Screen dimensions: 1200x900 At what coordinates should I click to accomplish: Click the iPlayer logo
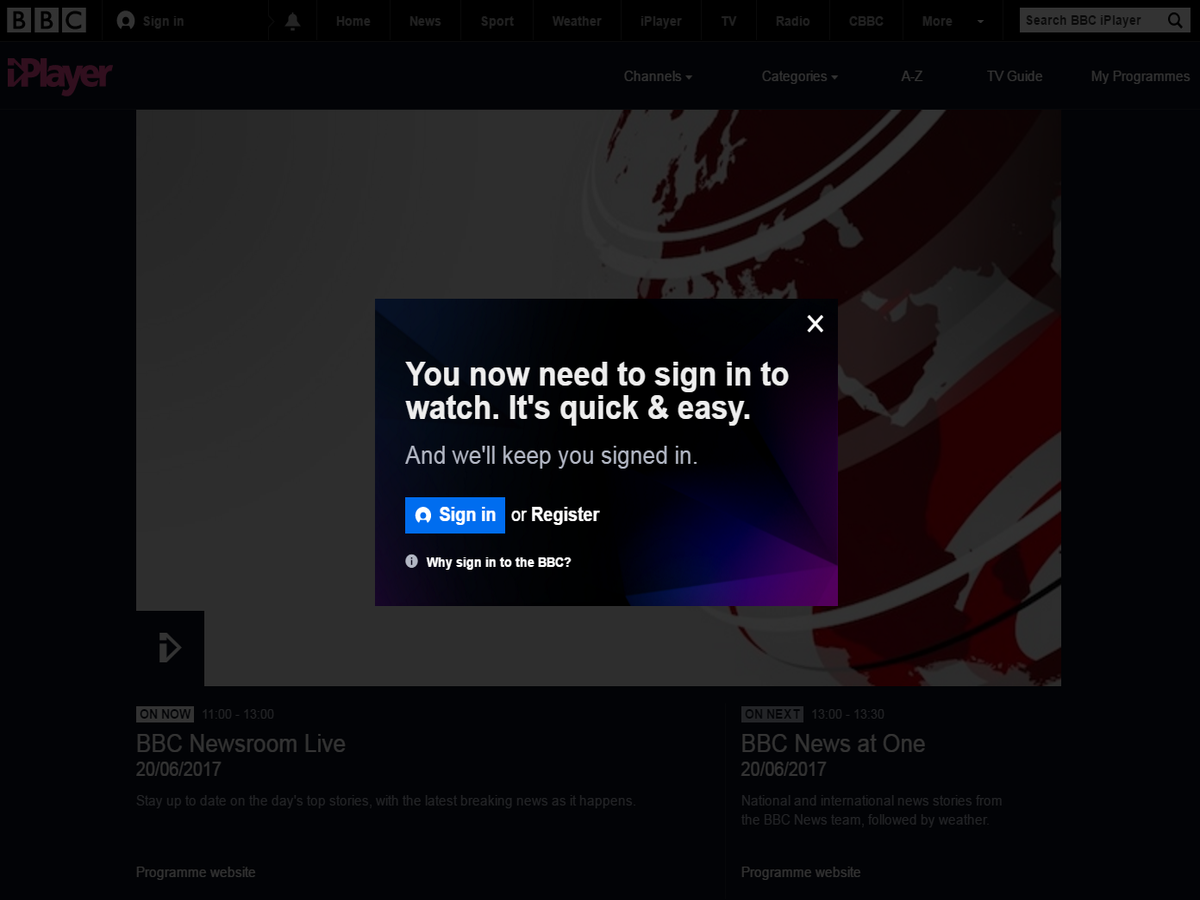pyautogui.click(x=60, y=76)
